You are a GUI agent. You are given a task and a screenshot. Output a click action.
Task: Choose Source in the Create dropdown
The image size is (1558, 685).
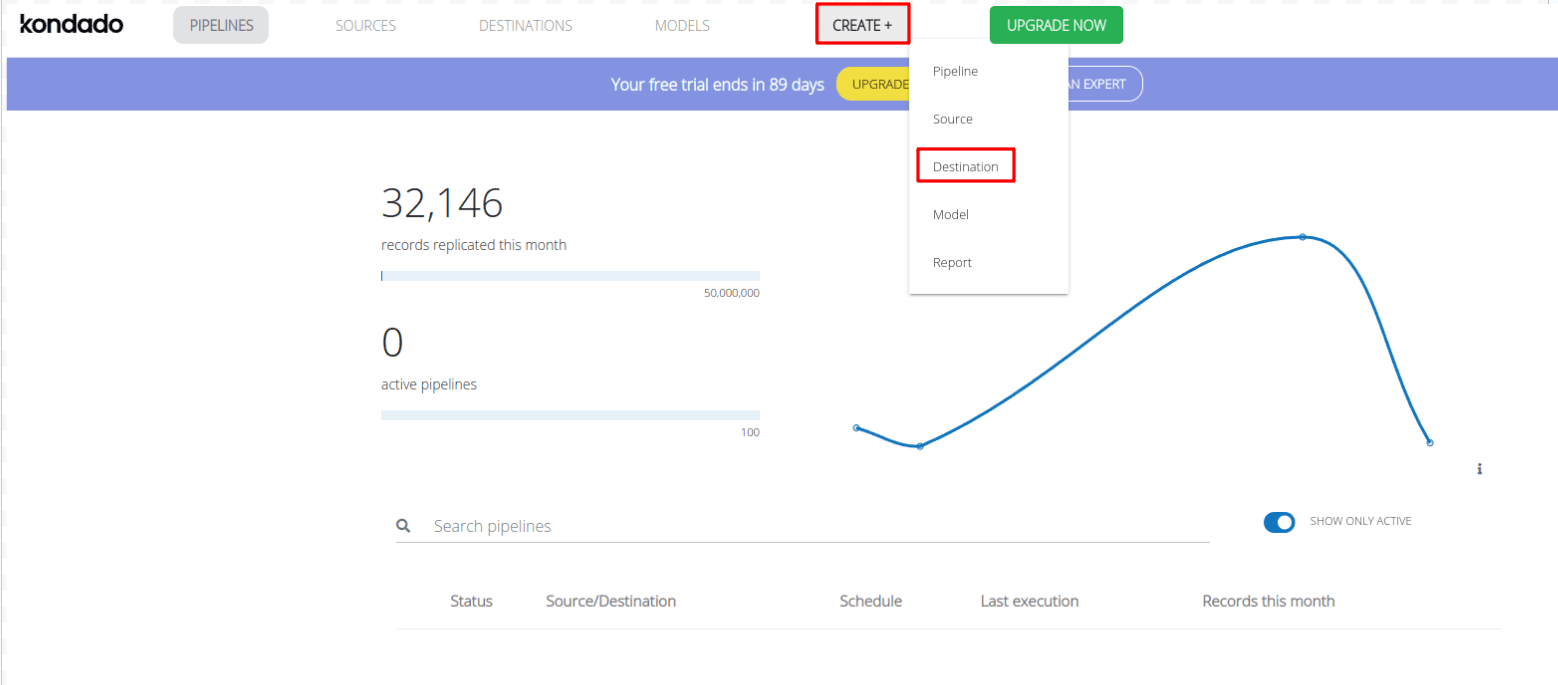952,119
